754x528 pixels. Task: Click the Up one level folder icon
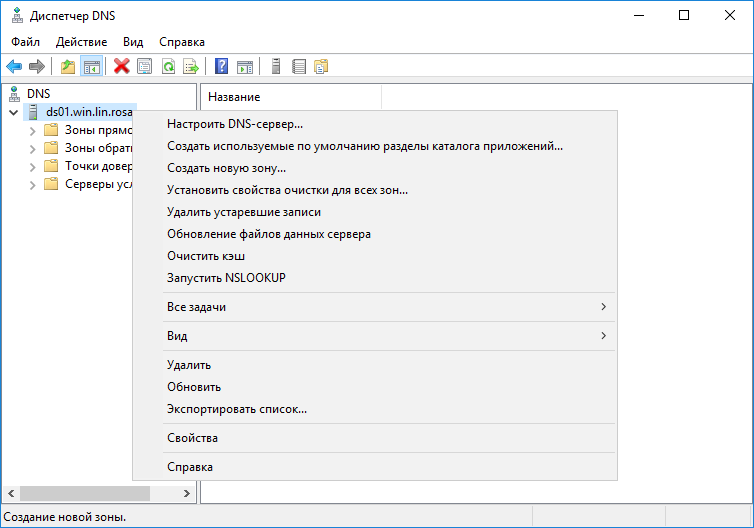point(68,67)
